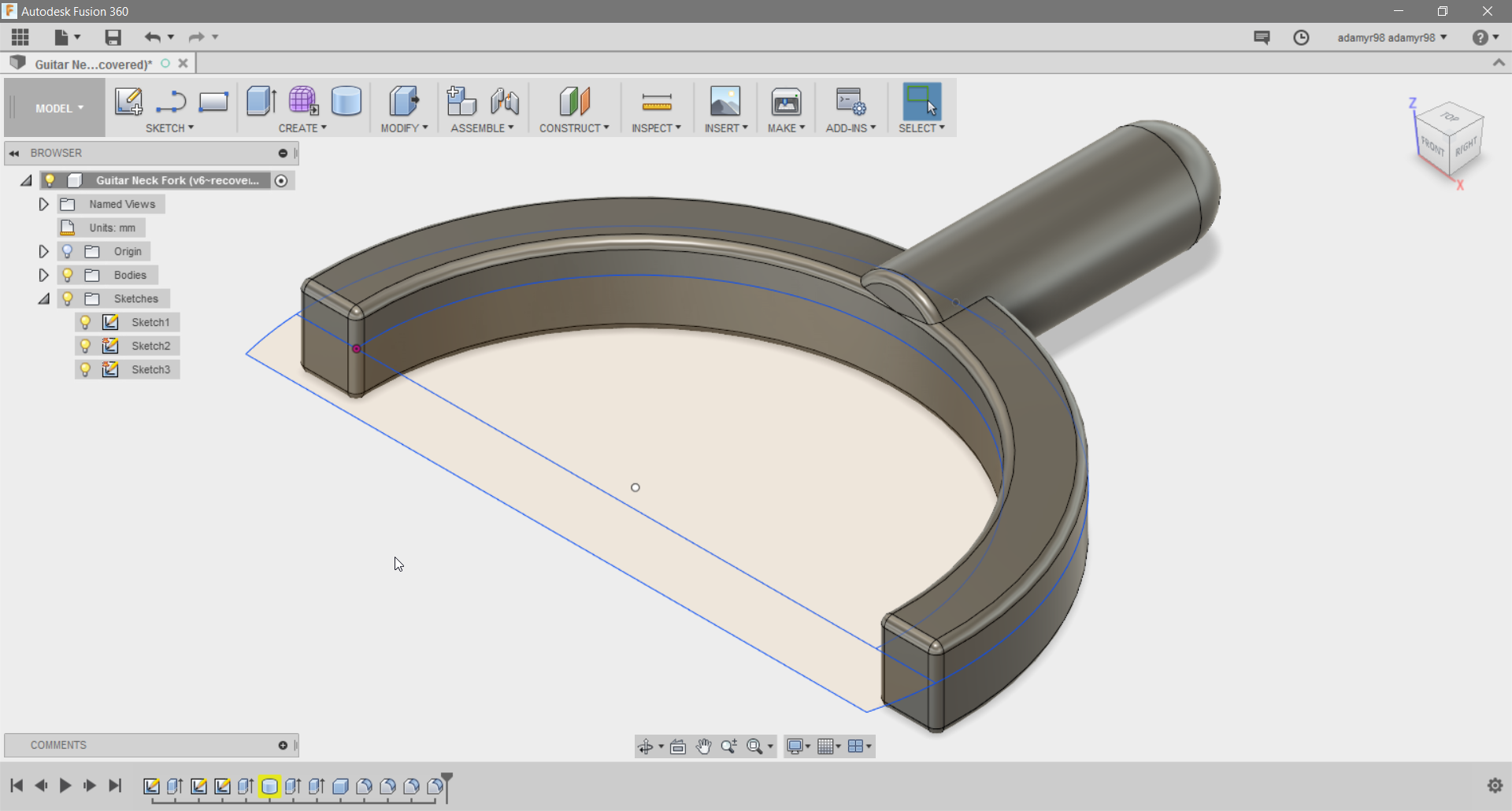Open the Display Settings dropdown arrow
Viewport: 1512px width, 811px height.
pos(808,746)
